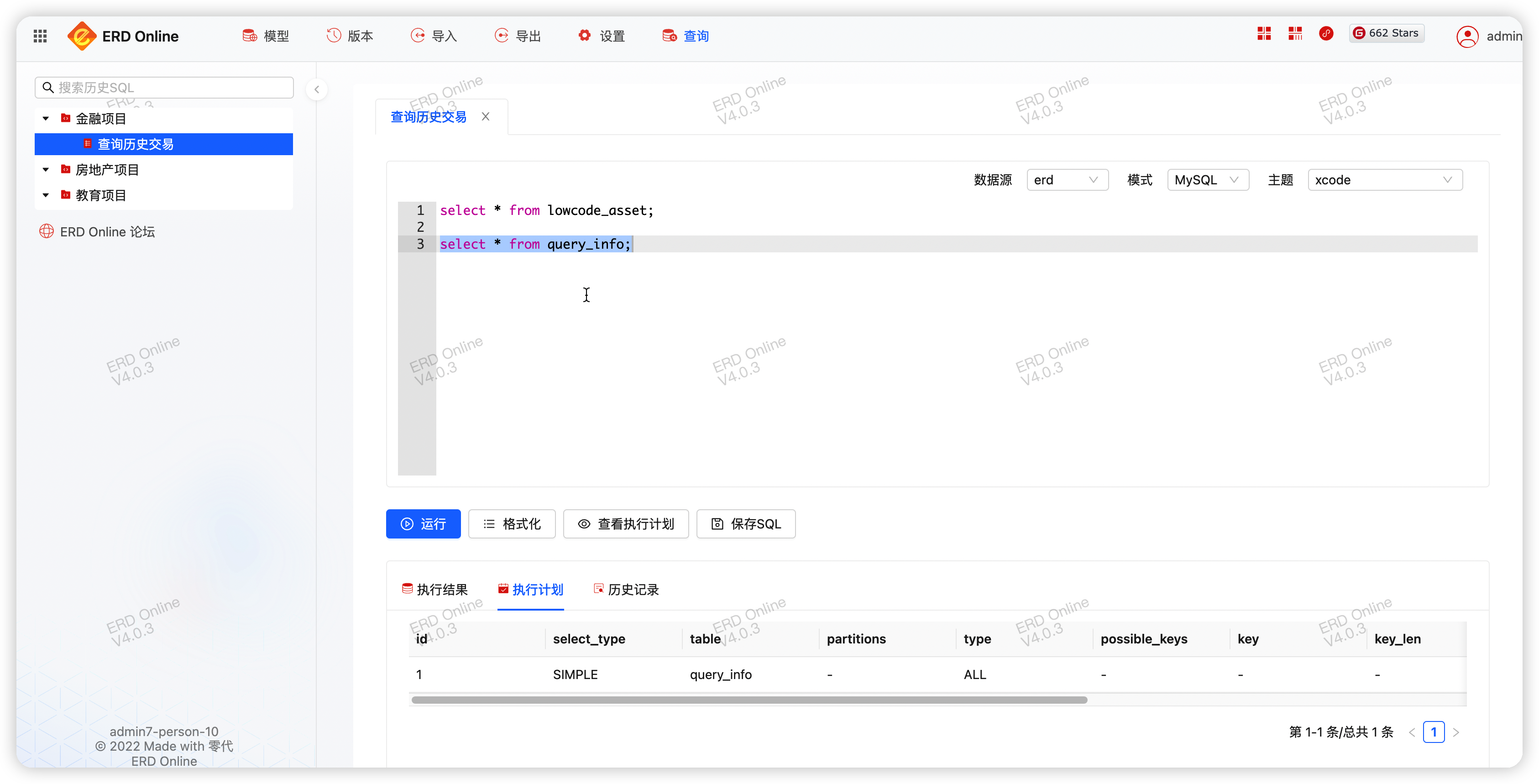Click the 模型 database icon in top menu
This screenshot has height=784, width=1539.
[x=250, y=35]
